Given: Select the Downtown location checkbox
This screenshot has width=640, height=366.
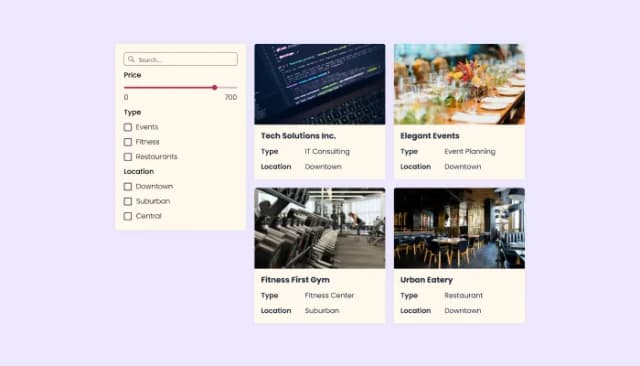Looking at the screenshot, I should (128, 186).
